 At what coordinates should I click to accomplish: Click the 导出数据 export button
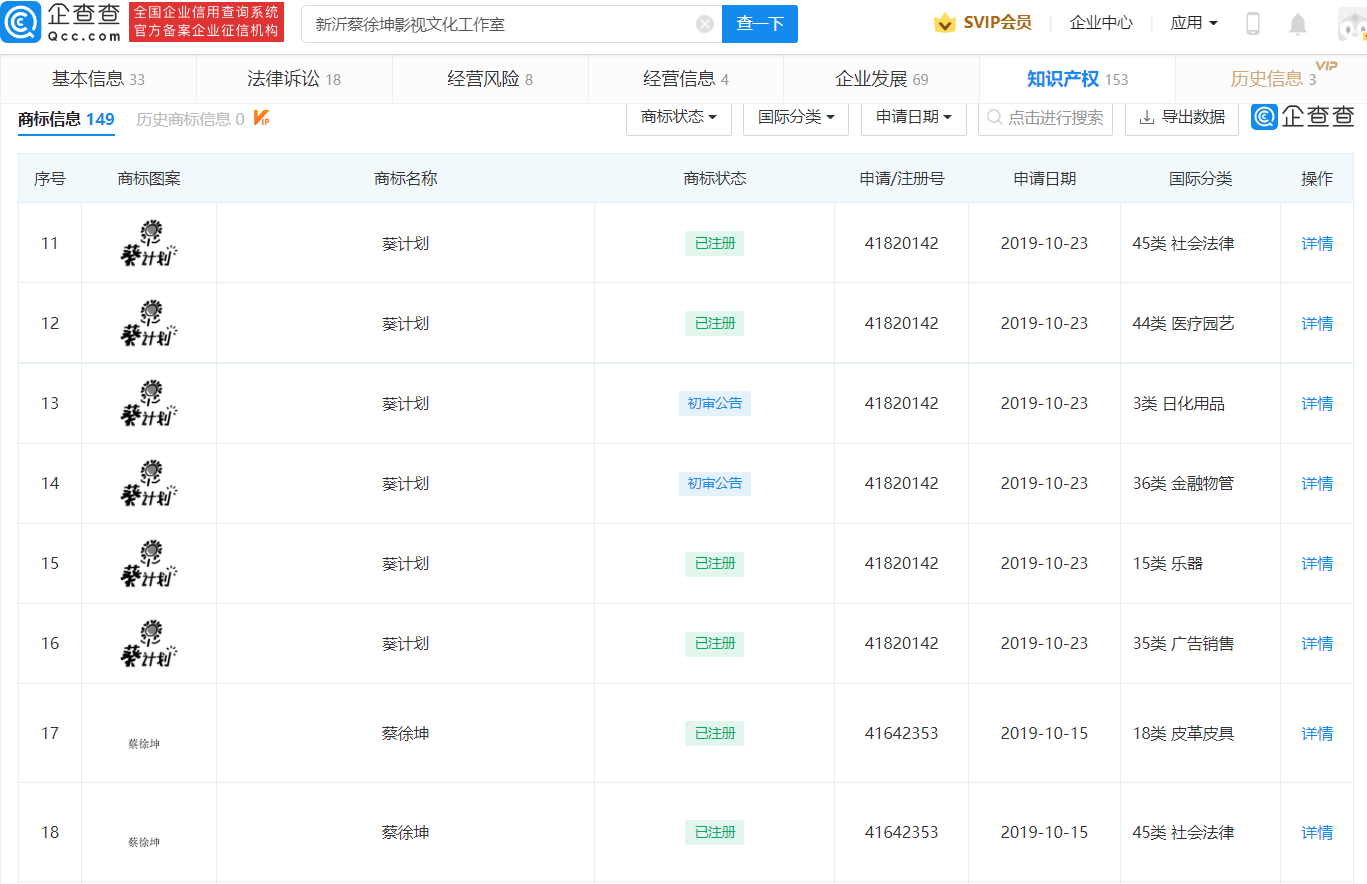(x=1182, y=117)
